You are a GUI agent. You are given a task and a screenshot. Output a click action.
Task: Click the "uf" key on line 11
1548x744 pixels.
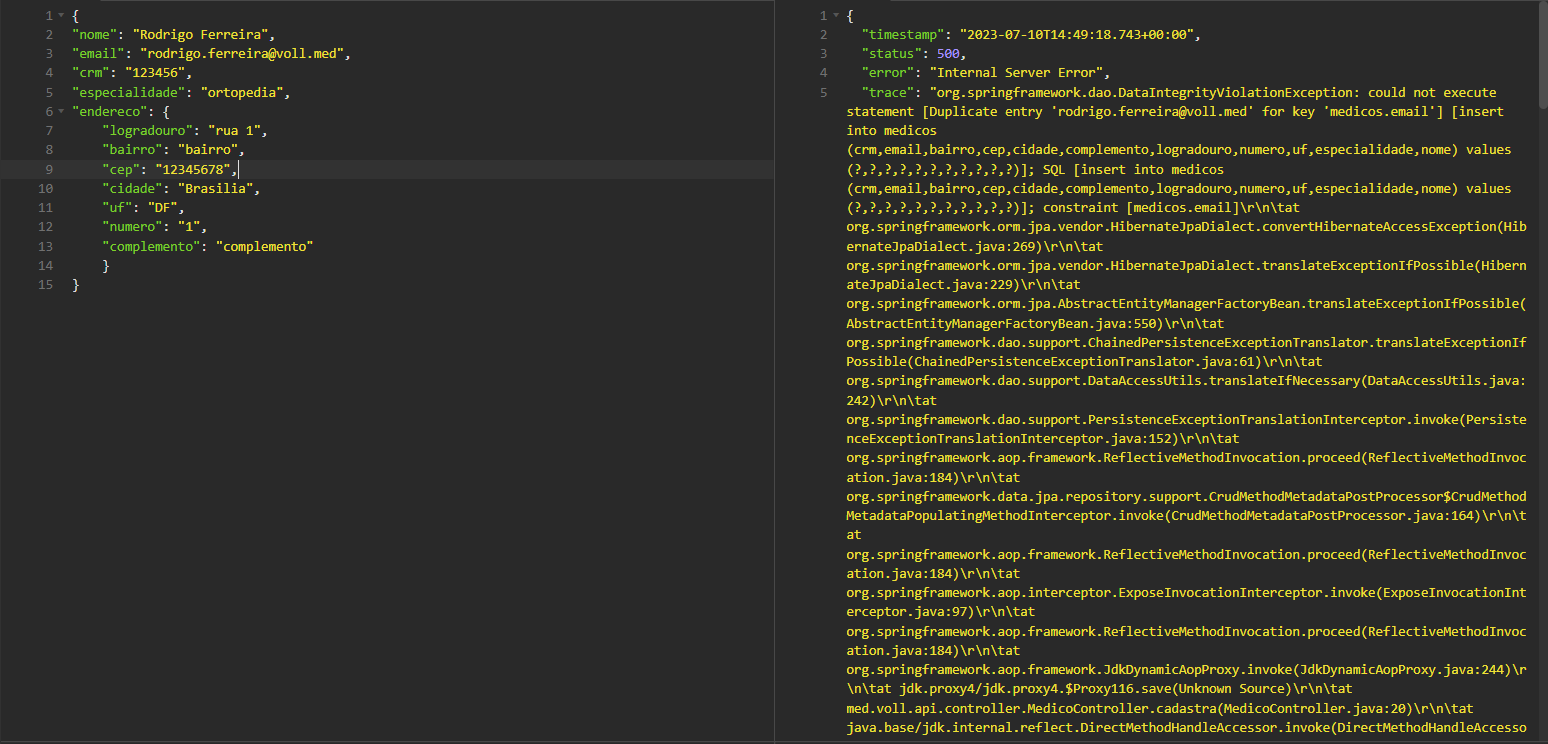[117, 208]
